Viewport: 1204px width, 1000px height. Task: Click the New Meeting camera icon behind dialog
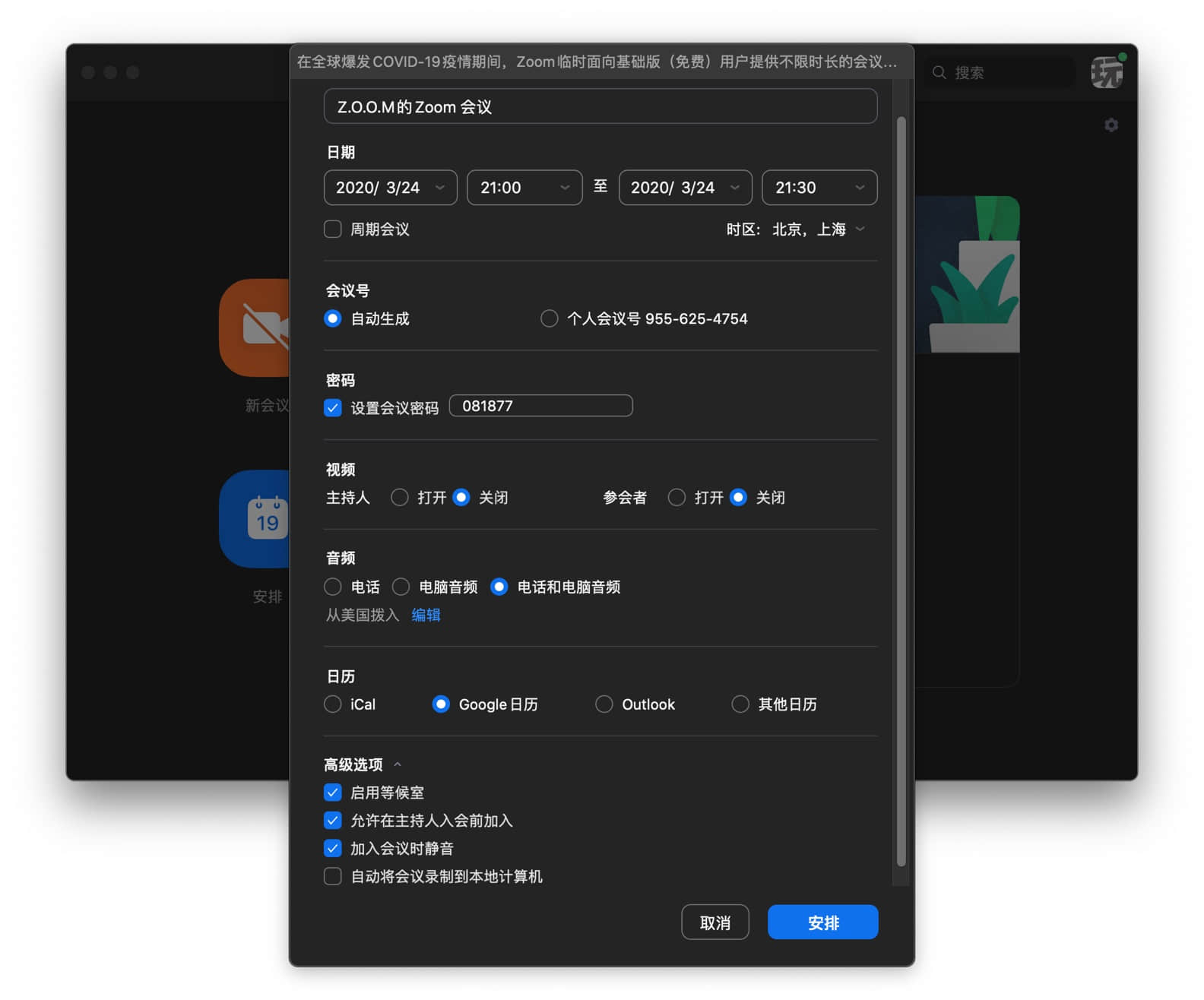[255, 328]
